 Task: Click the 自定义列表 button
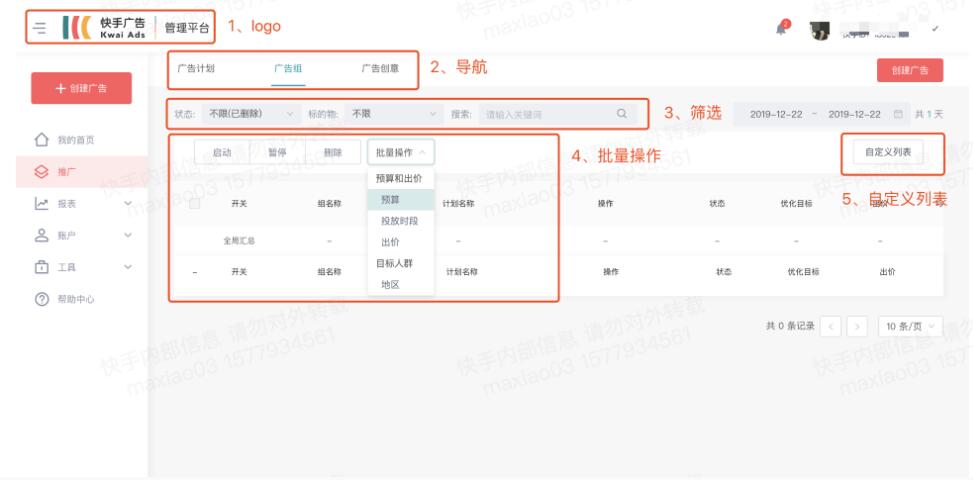point(888,152)
